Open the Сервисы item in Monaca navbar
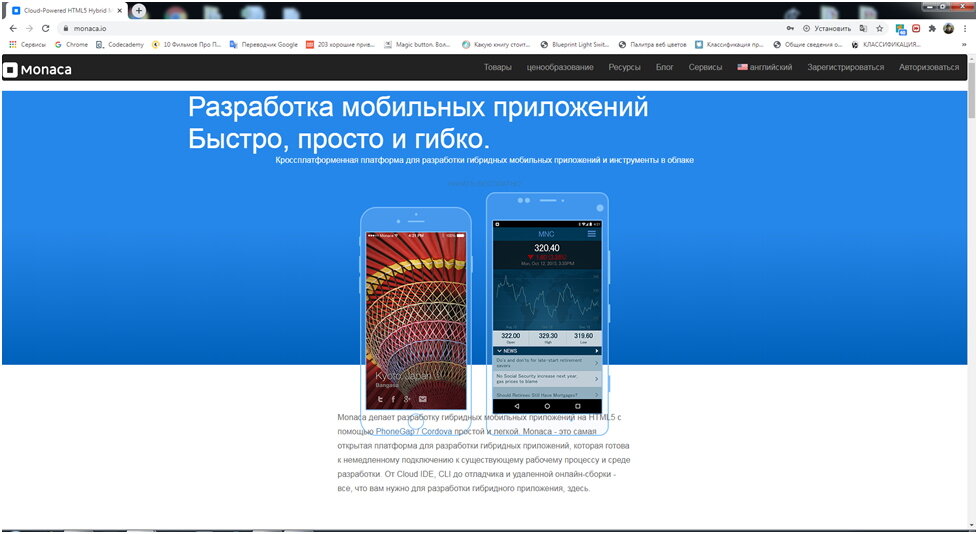Viewport: 978px width, 534px height. click(x=705, y=67)
